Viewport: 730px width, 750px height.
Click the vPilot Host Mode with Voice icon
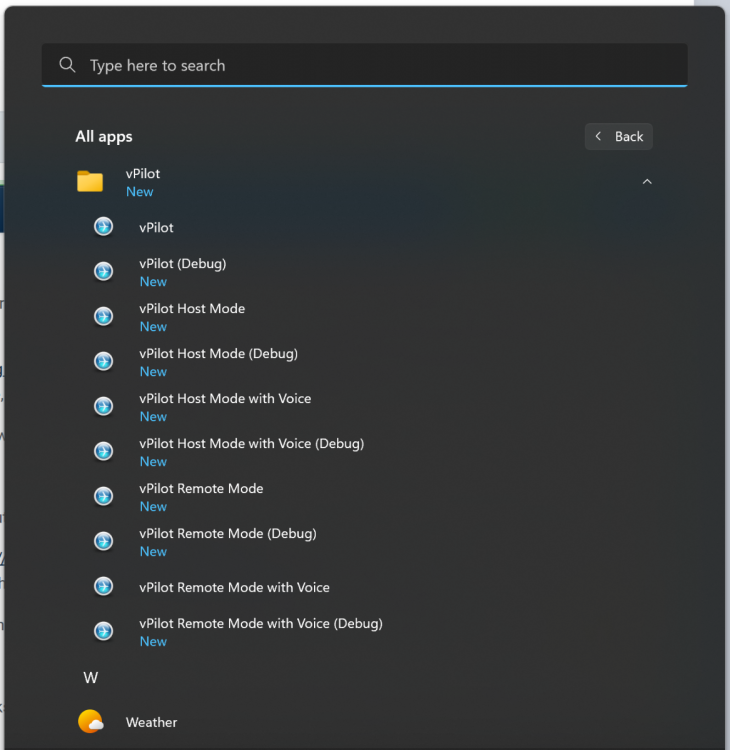pos(103,406)
